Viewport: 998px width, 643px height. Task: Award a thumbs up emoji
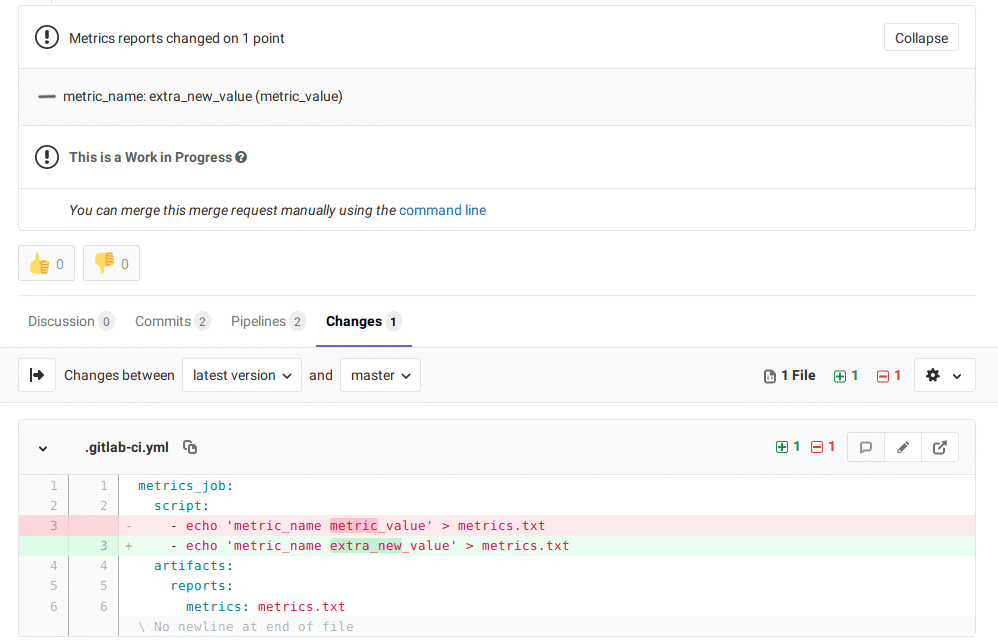pos(46,262)
